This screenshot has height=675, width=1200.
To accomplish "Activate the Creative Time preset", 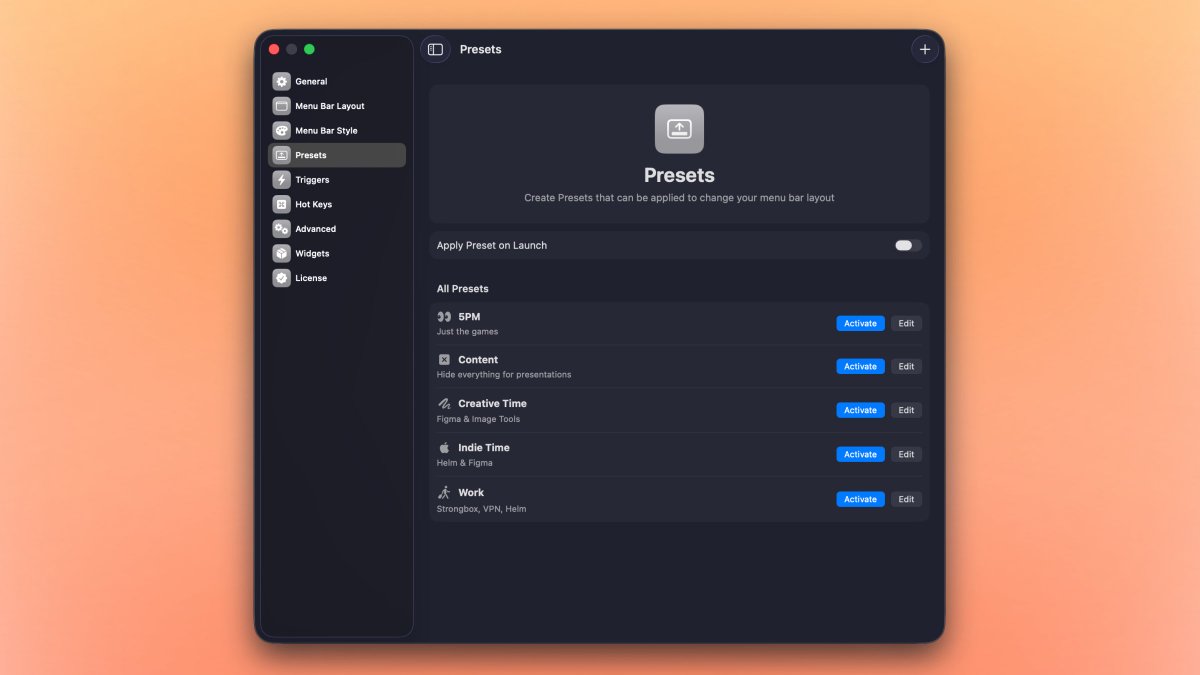I will click(x=860, y=410).
